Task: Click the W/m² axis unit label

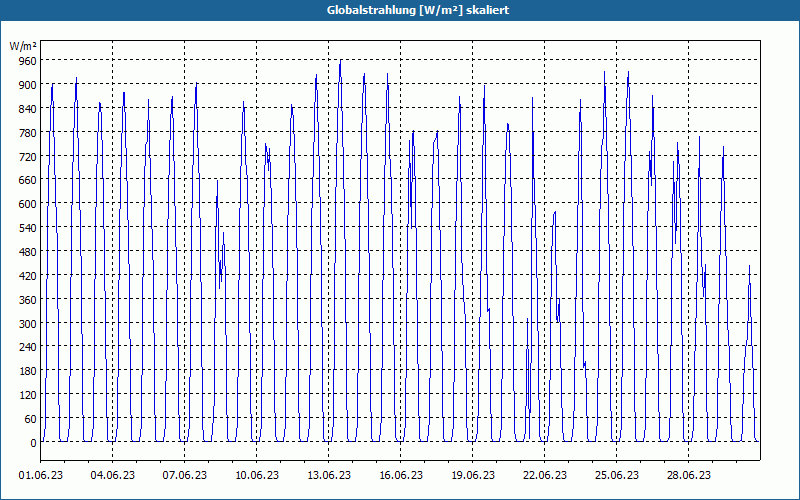Action: pos(23,46)
